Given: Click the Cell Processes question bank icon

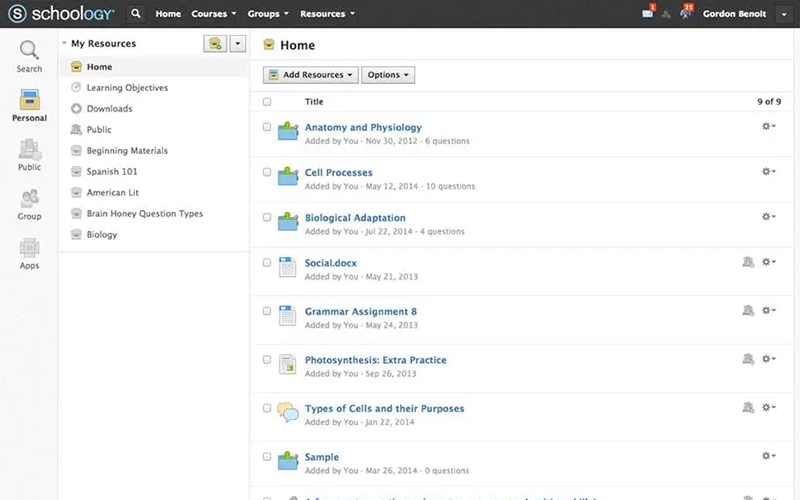Looking at the screenshot, I should coord(288,177).
